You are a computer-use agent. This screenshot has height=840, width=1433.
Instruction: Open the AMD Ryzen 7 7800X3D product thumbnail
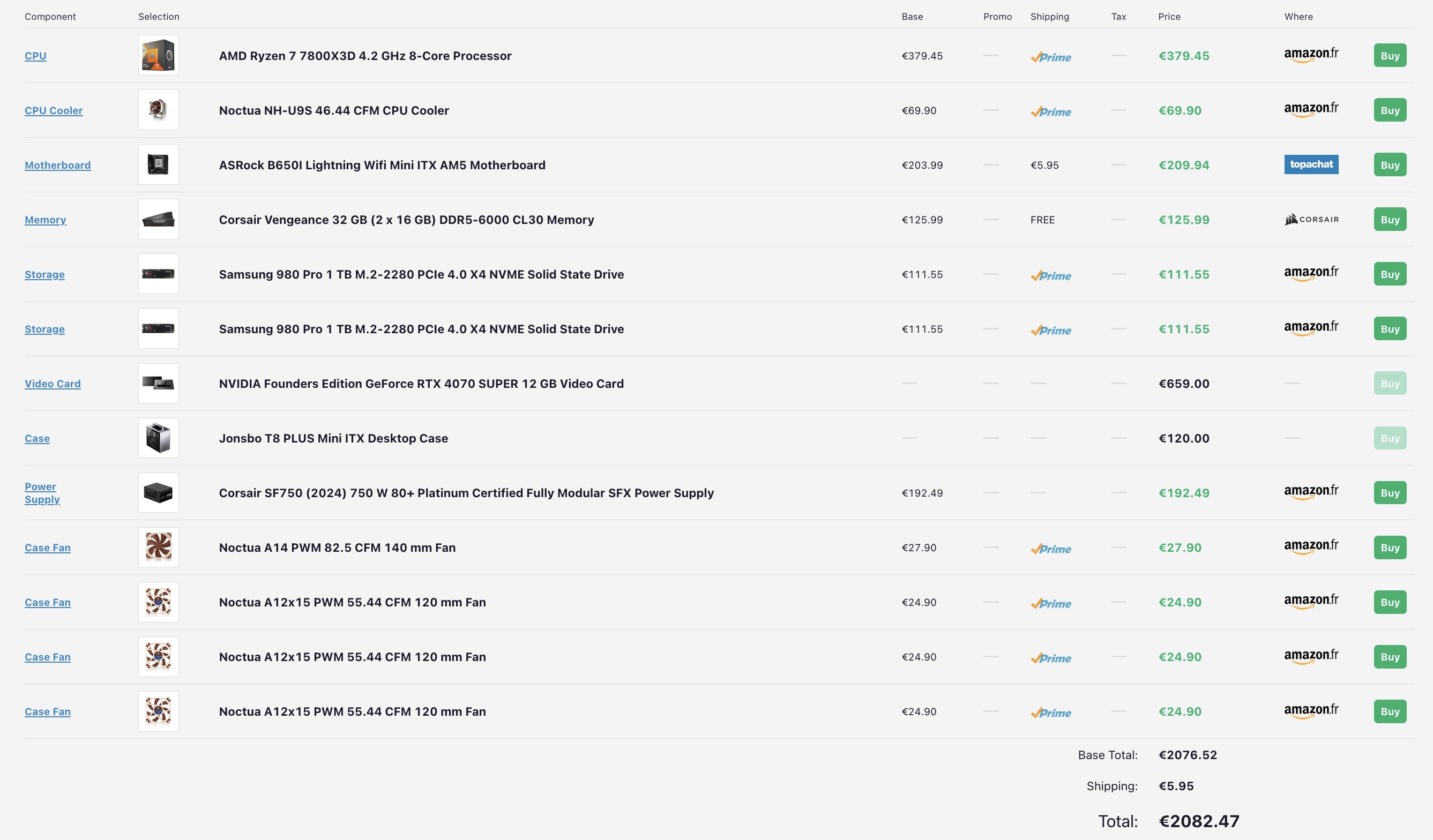(x=158, y=55)
